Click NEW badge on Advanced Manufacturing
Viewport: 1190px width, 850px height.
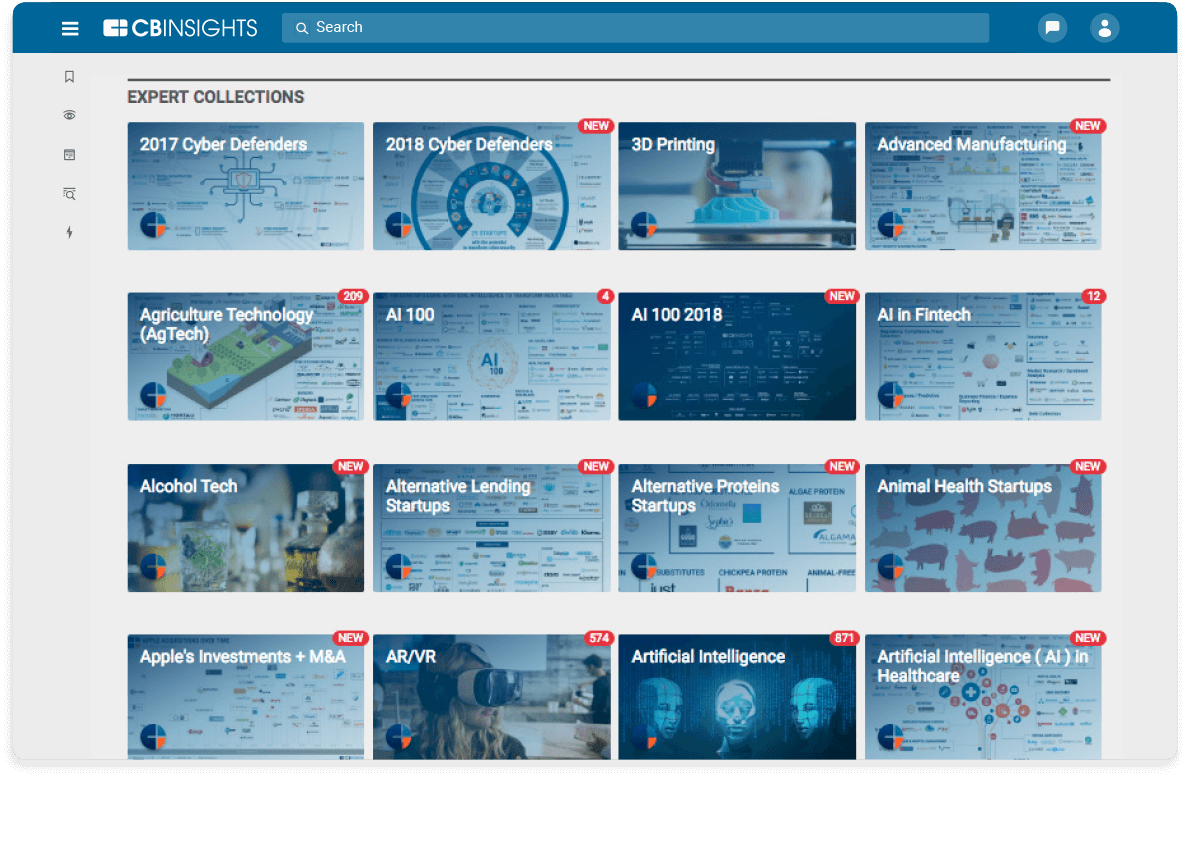tap(1088, 126)
